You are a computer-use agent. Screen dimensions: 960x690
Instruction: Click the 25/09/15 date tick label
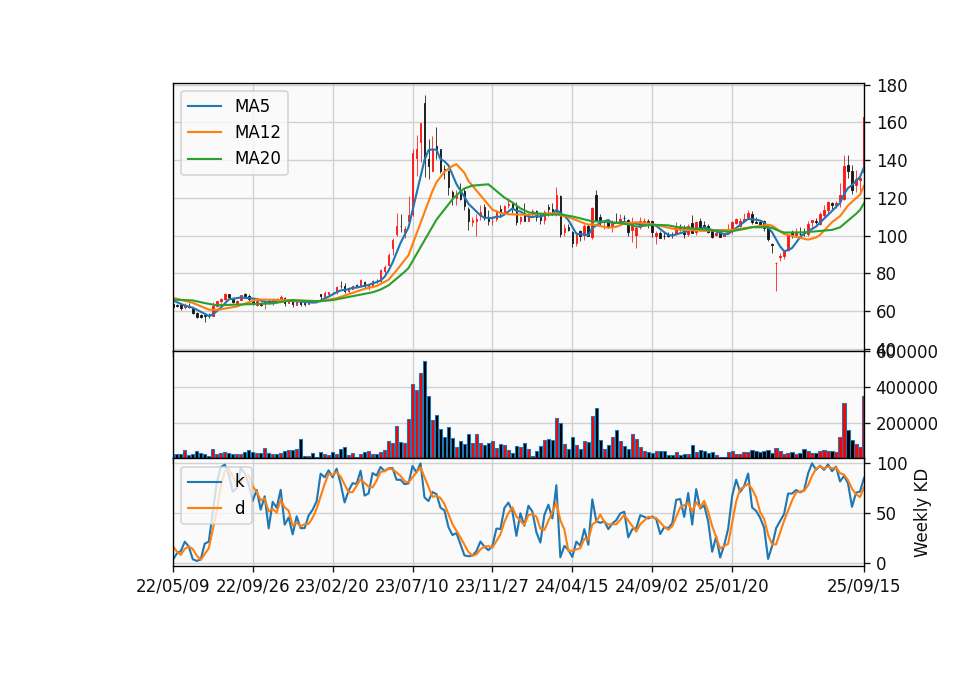point(863,586)
